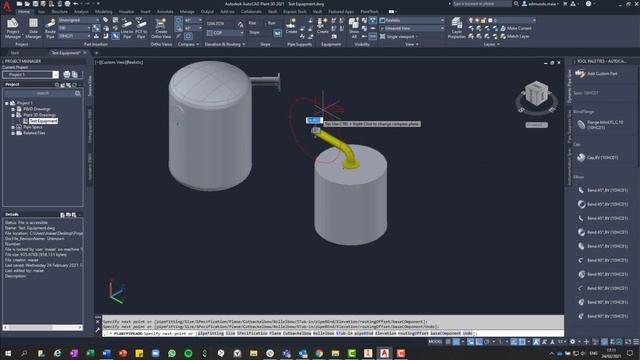Image resolution: width=640 pixels, height=360 pixels.
Task: Click the keyword search box in title bar
Action: 482,4
